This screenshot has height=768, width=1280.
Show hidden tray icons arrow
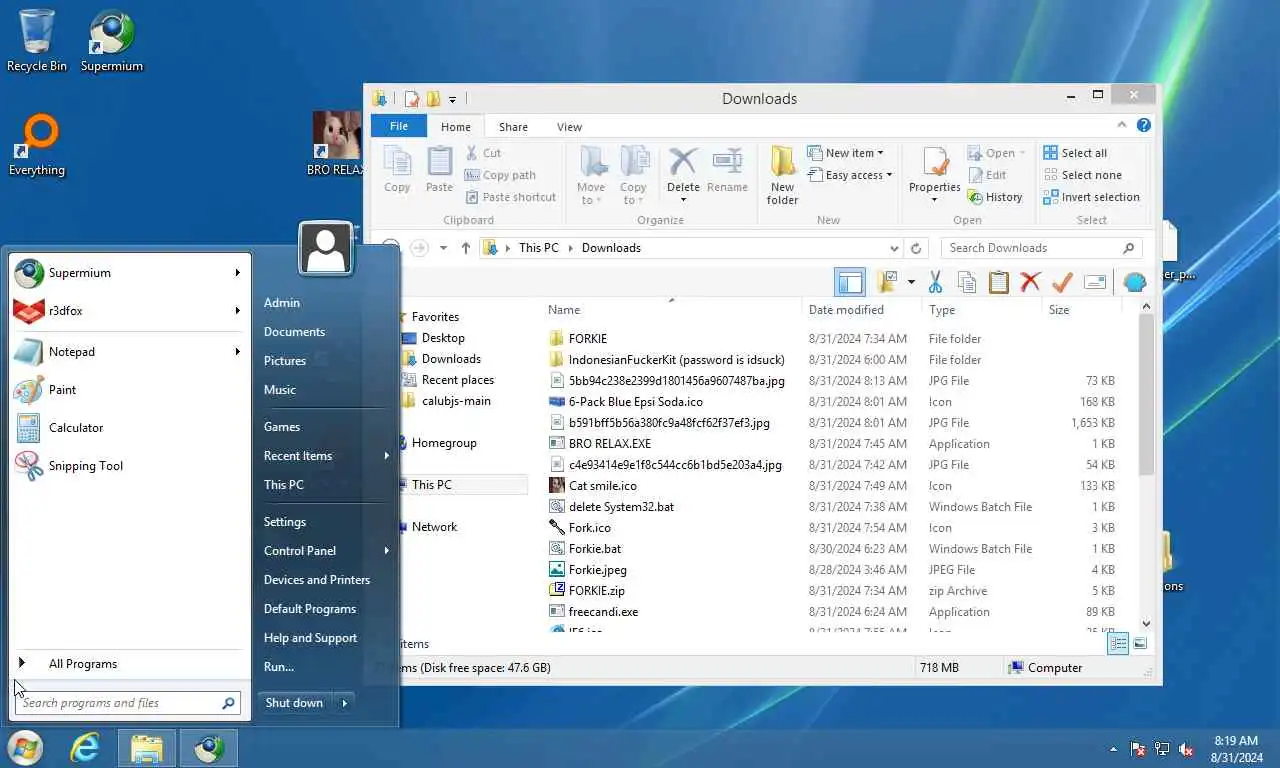pyautogui.click(x=1114, y=749)
